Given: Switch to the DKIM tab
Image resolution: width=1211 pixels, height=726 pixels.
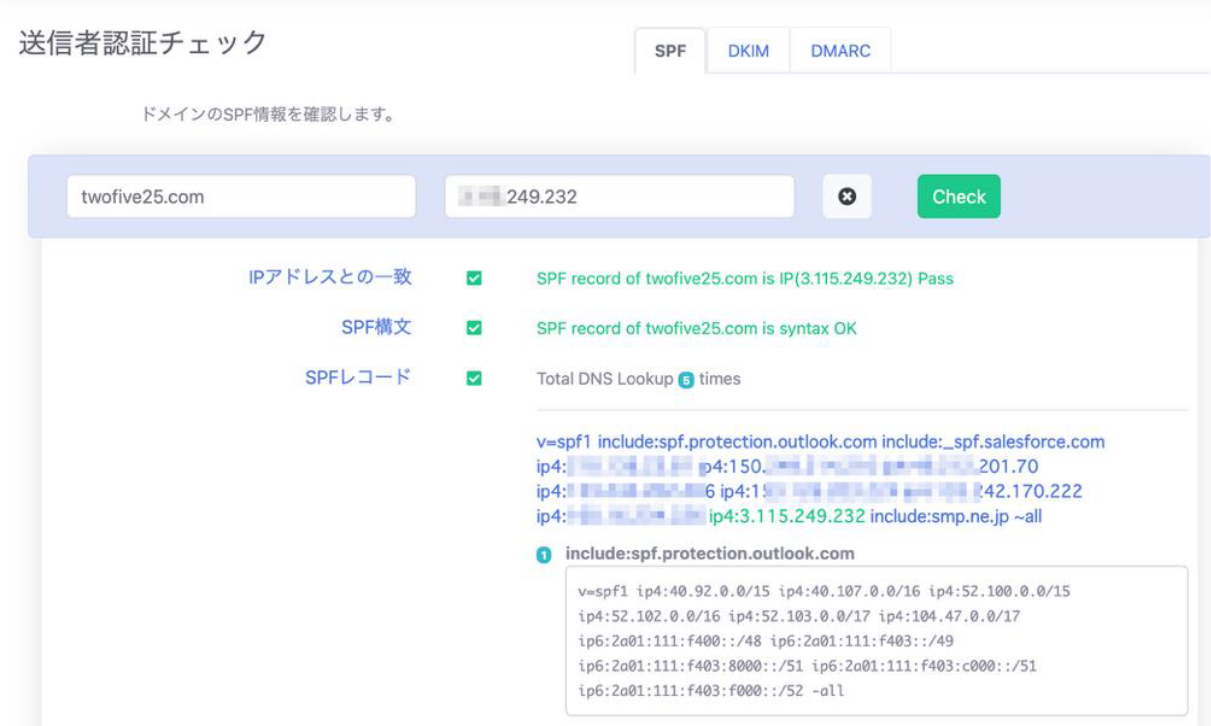Looking at the screenshot, I should pyautogui.click(x=747, y=50).
